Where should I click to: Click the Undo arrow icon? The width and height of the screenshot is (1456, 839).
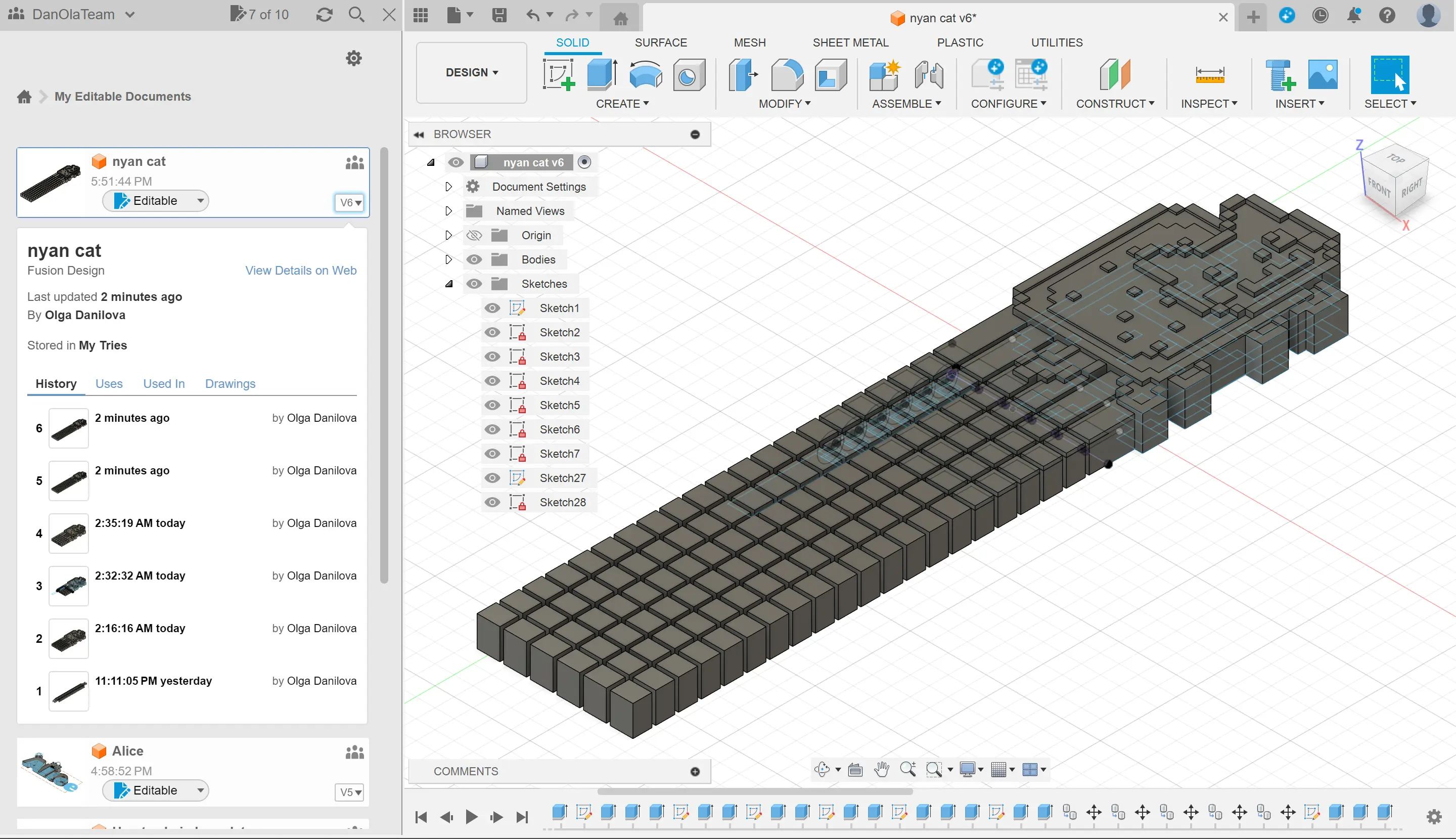pos(533,15)
